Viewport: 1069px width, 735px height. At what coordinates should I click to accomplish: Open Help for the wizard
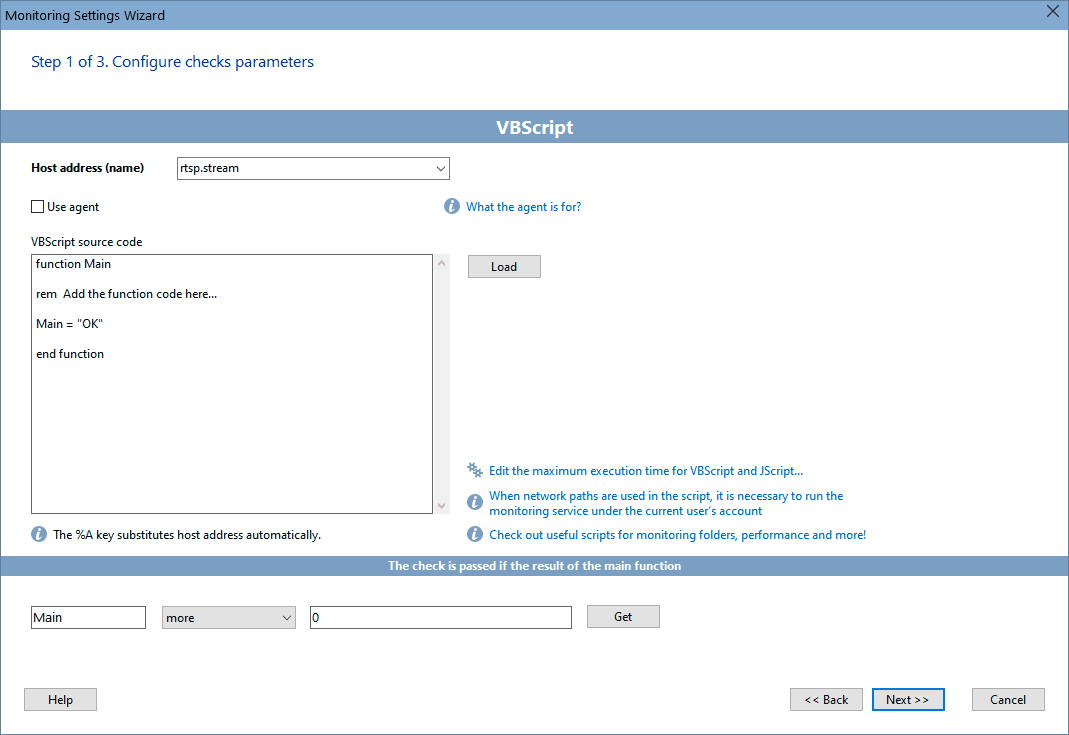pos(60,699)
